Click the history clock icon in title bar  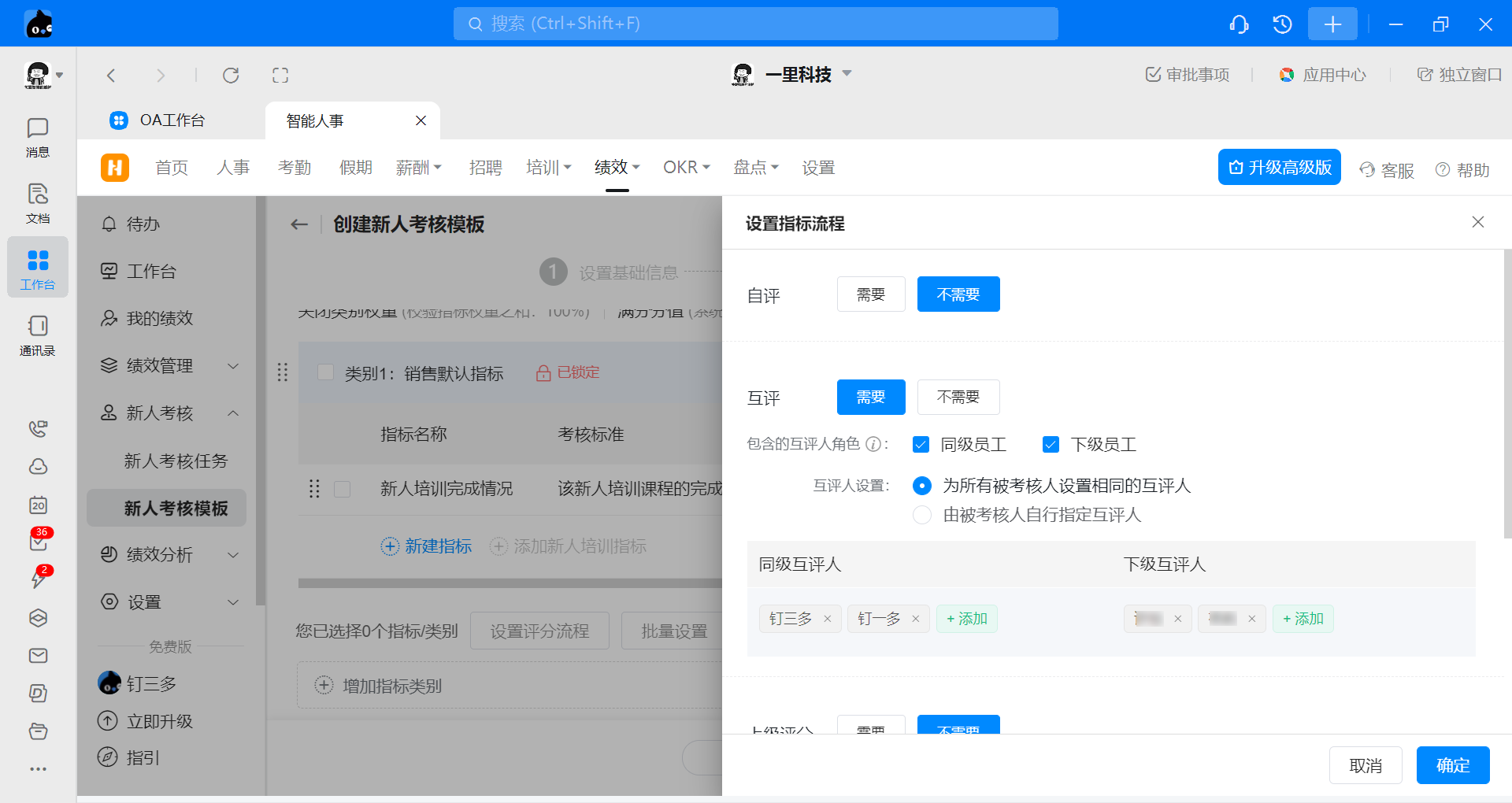pyautogui.click(x=1282, y=24)
